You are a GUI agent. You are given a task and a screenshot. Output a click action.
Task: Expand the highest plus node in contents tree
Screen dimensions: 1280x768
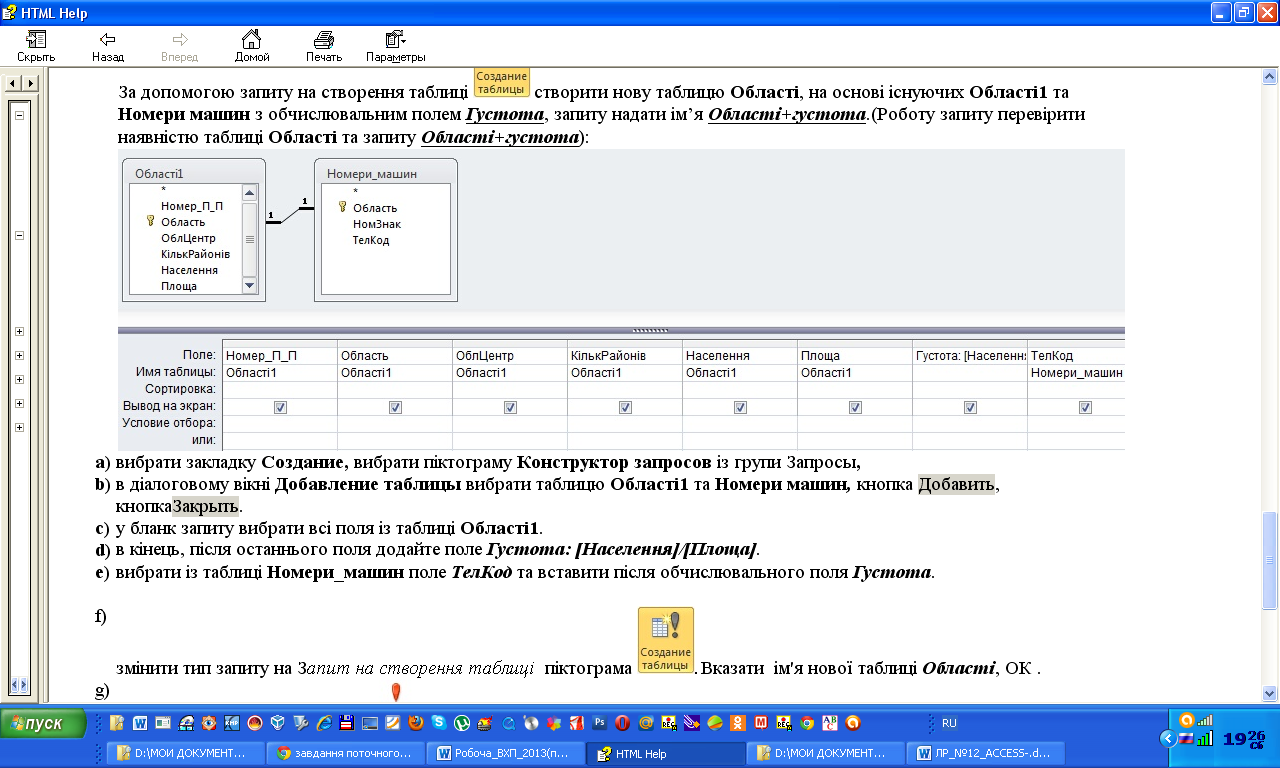click(x=19, y=332)
